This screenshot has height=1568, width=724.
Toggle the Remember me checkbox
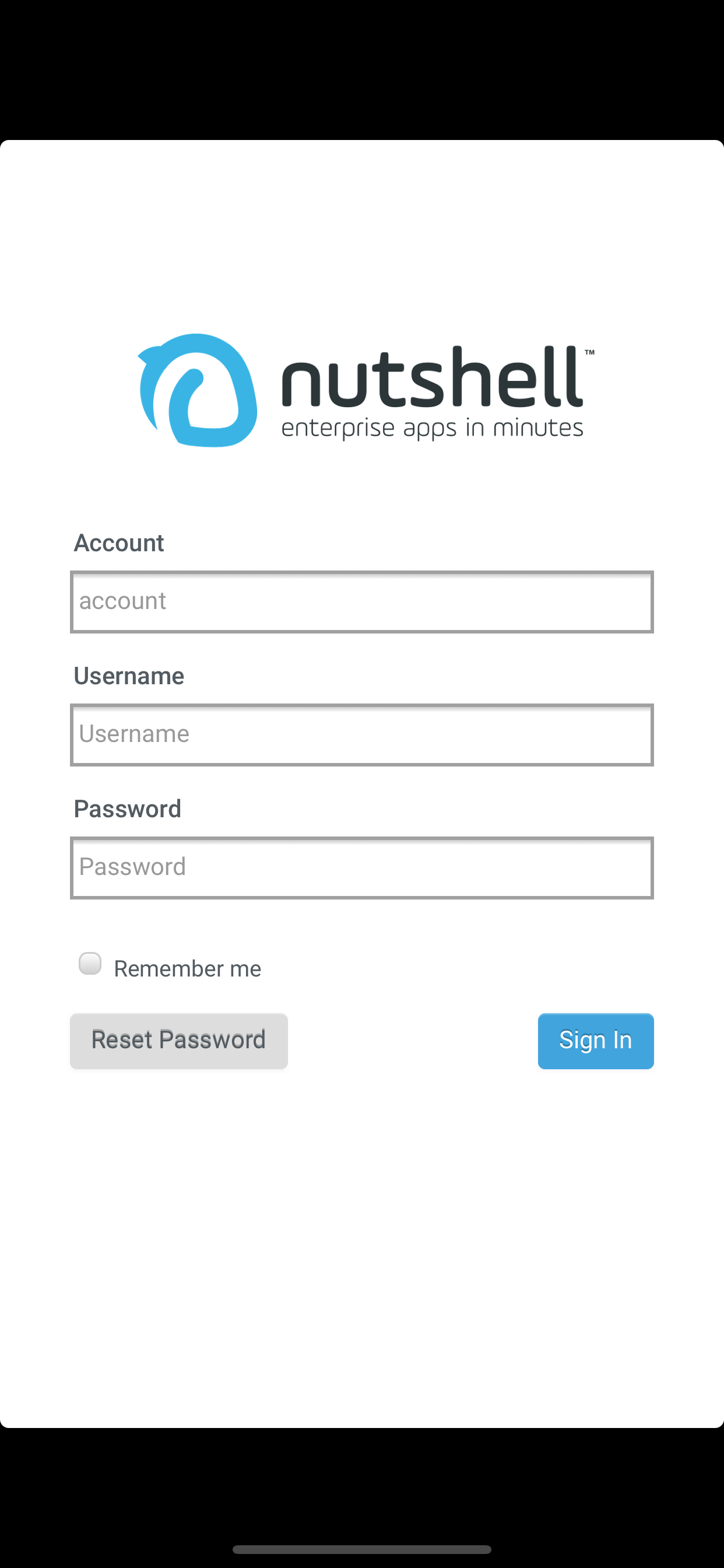click(90, 963)
